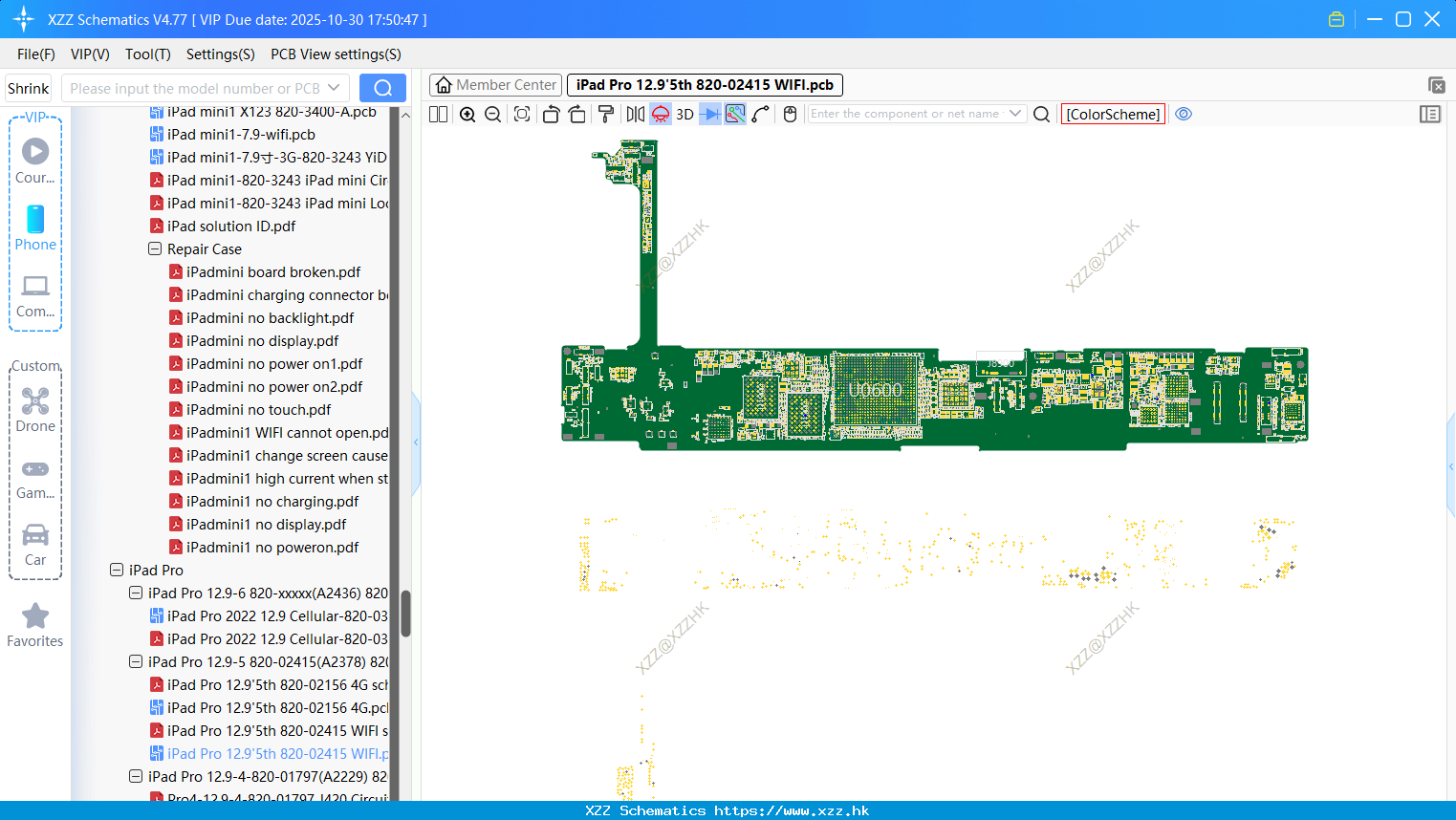Open iPad solution ID.pdf
This screenshot has width=1456, height=820.
231,227
